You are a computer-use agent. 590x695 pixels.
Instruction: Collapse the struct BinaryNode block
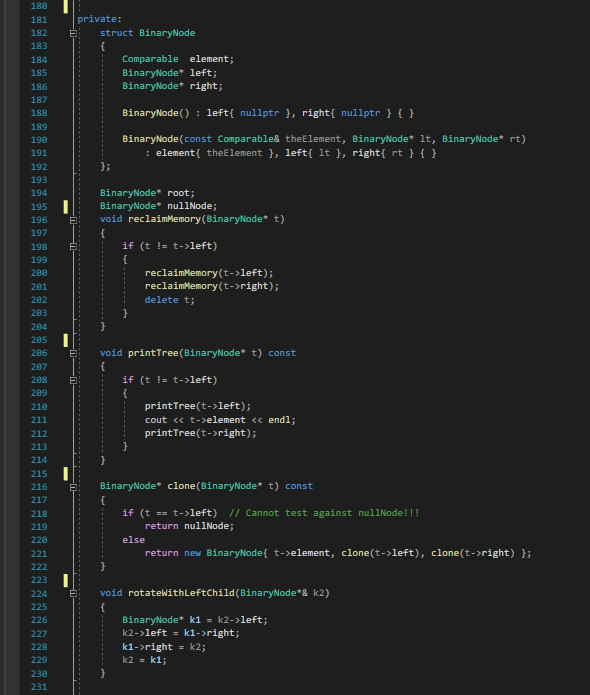click(x=73, y=33)
